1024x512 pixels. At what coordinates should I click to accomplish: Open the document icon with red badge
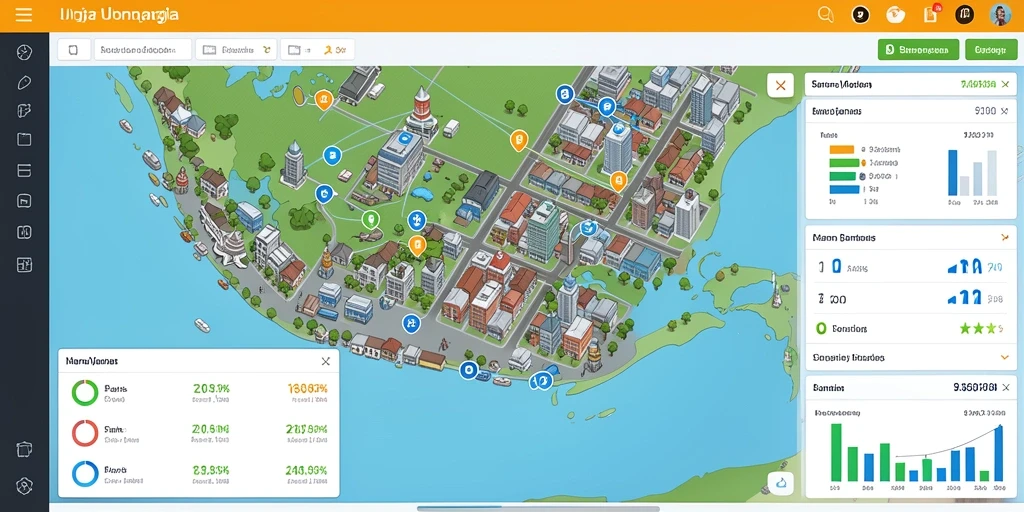click(x=931, y=14)
